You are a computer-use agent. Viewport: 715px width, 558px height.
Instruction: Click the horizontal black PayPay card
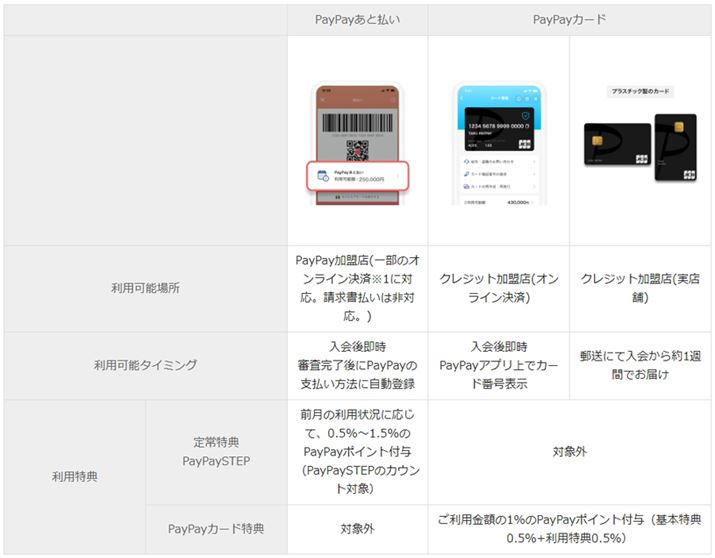click(617, 144)
